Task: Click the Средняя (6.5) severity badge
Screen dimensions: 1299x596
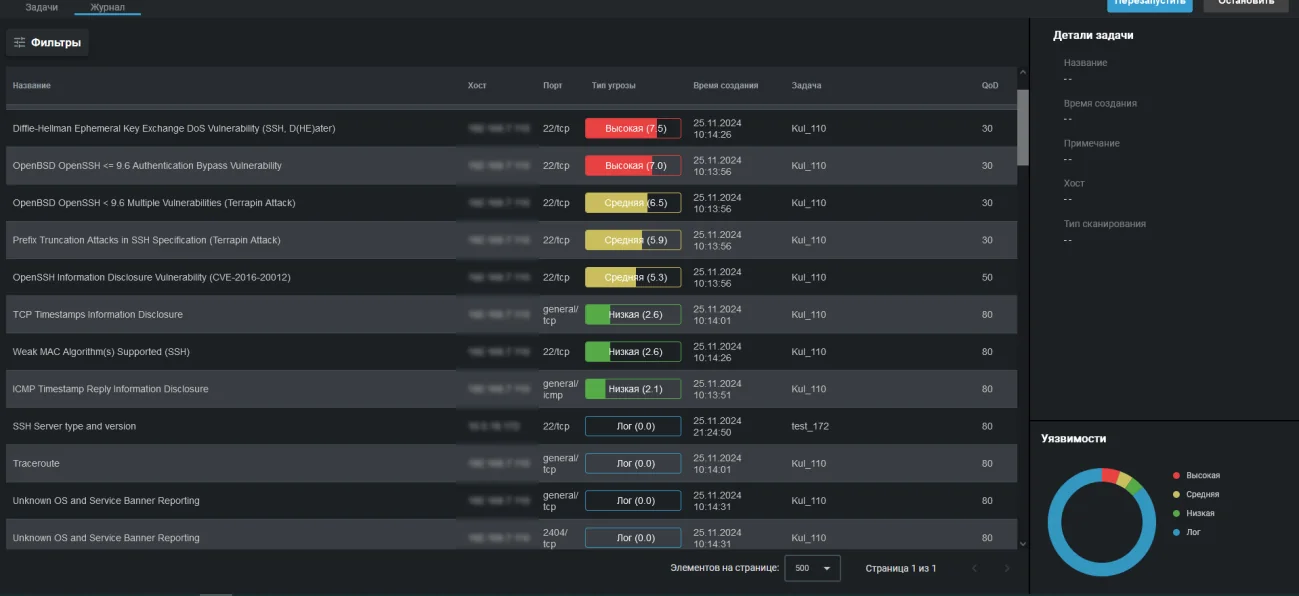Action: tap(633, 203)
